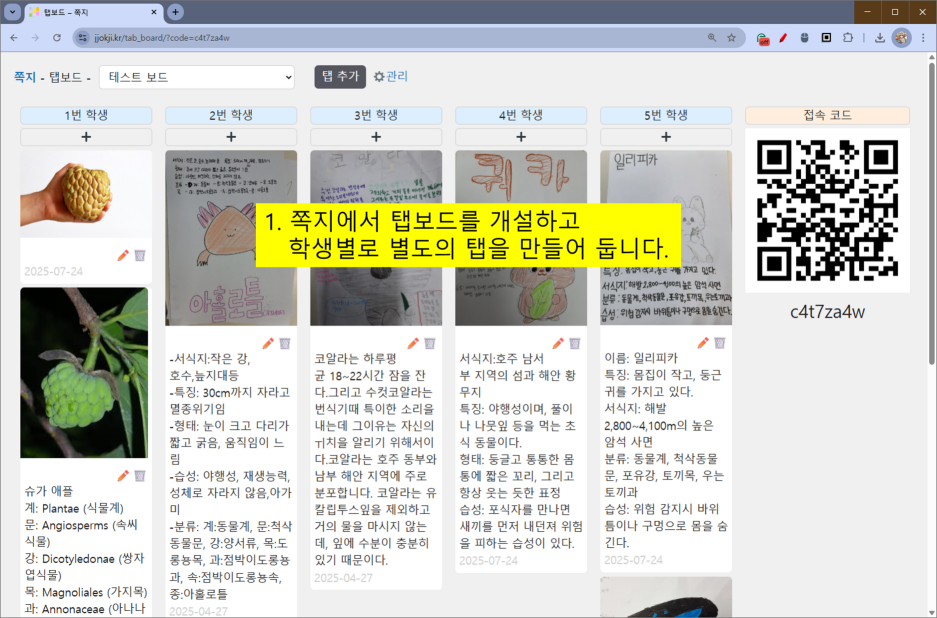Add a card under 5번 학생
Viewport: 937px width, 618px height.
666,137
